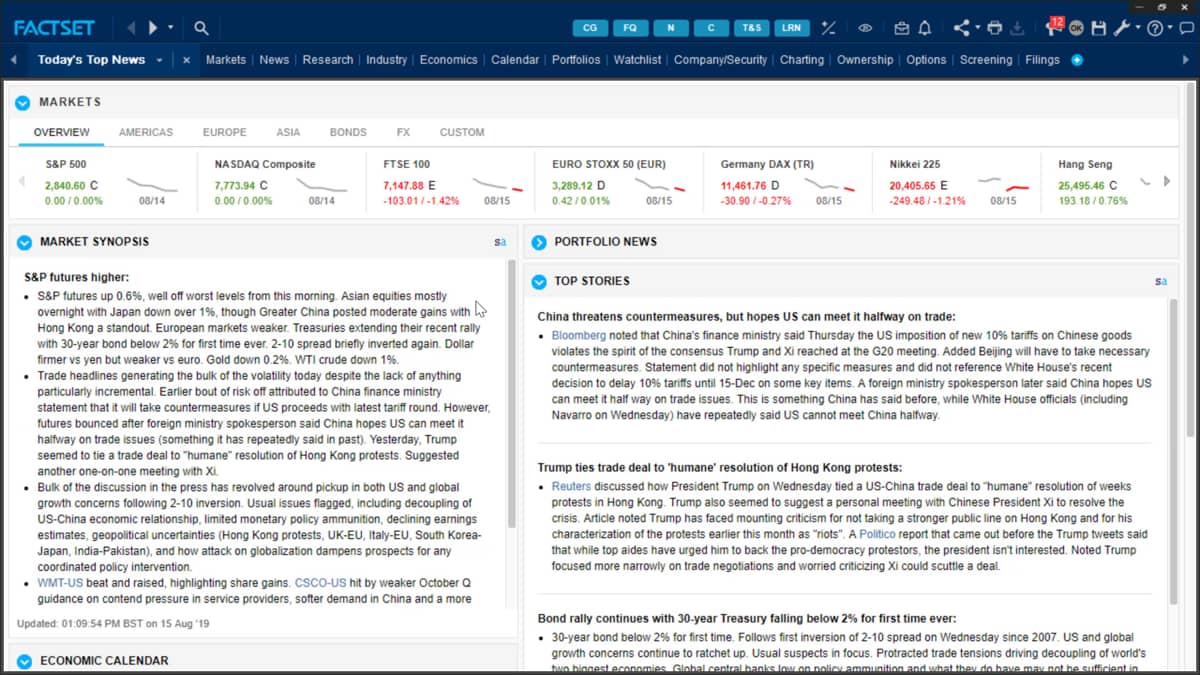Open the wrench settings icon
This screenshot has width=1200, height=675.
click(1122, 28)
